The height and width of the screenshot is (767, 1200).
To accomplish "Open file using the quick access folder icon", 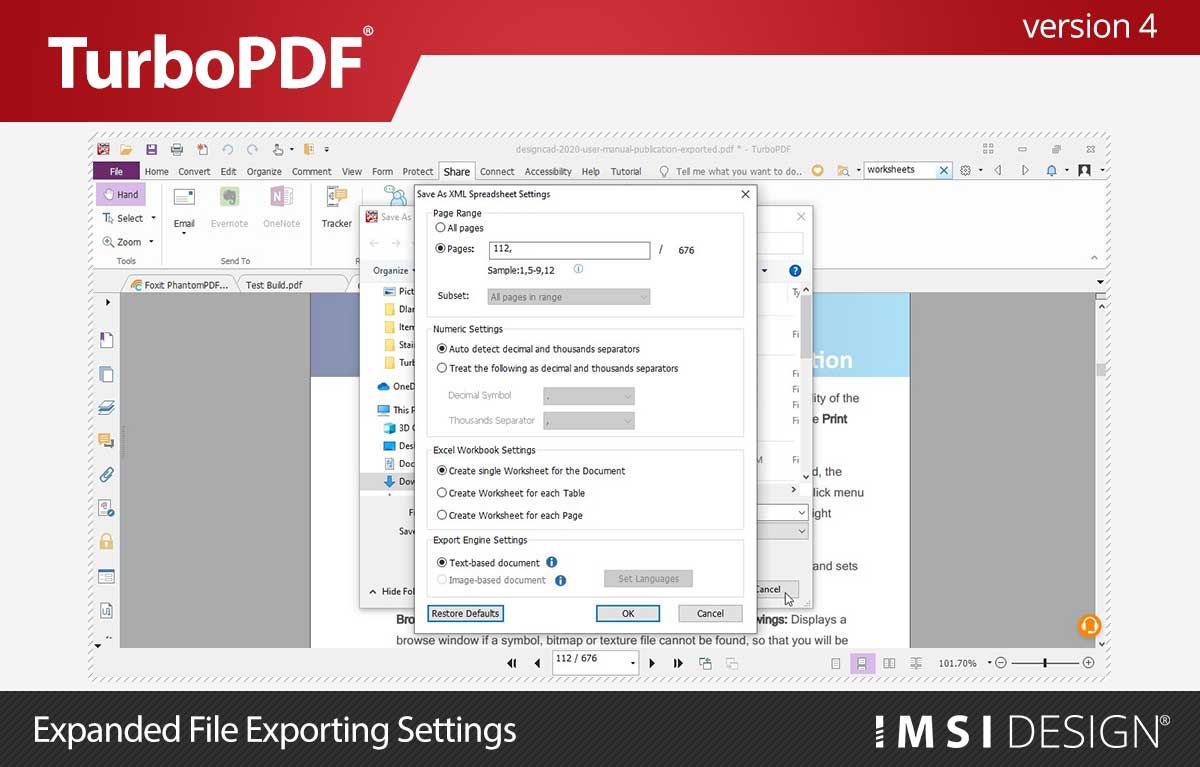I will (127, 149).
